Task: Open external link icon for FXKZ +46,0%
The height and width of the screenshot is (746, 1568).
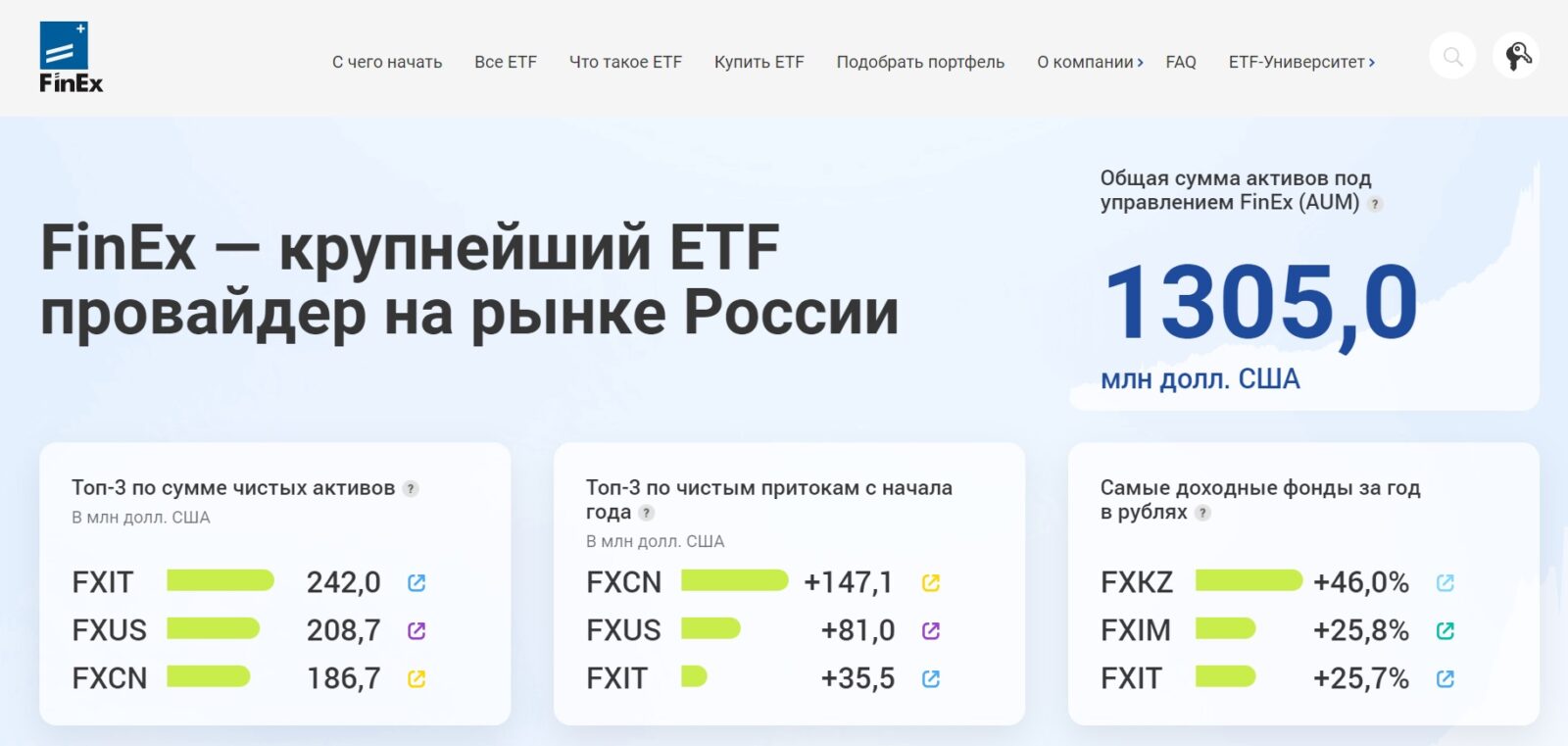Action: point(1445,583)
